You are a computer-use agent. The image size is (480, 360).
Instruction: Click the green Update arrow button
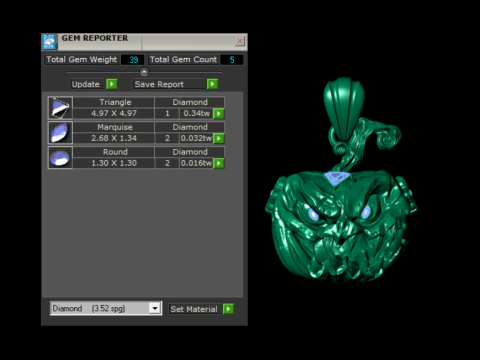112,84
